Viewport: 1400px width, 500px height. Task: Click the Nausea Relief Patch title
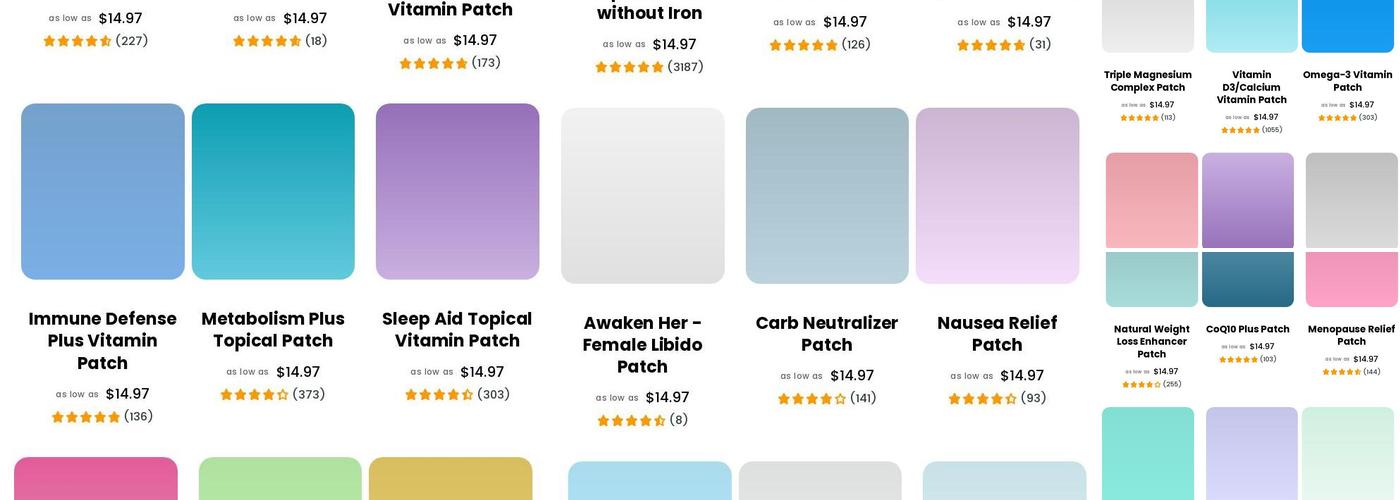[x=997, y=333]
